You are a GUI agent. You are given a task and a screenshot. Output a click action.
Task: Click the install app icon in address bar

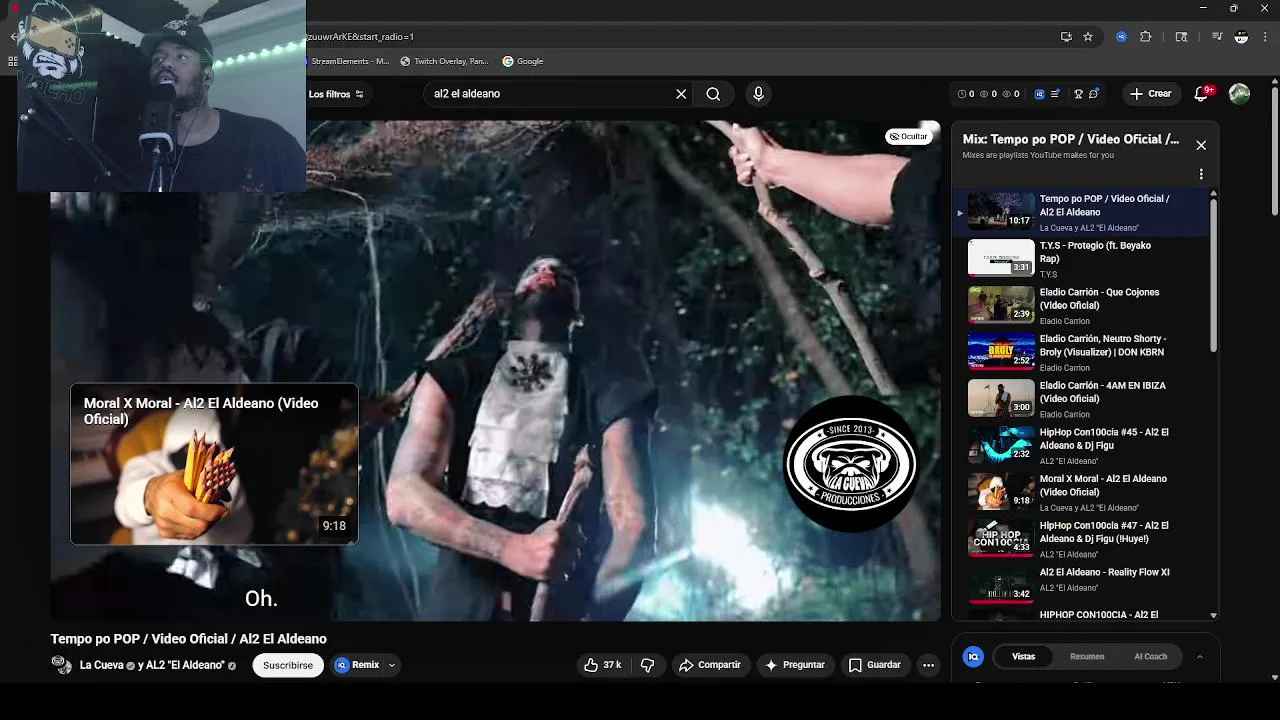click(1066, 37)
